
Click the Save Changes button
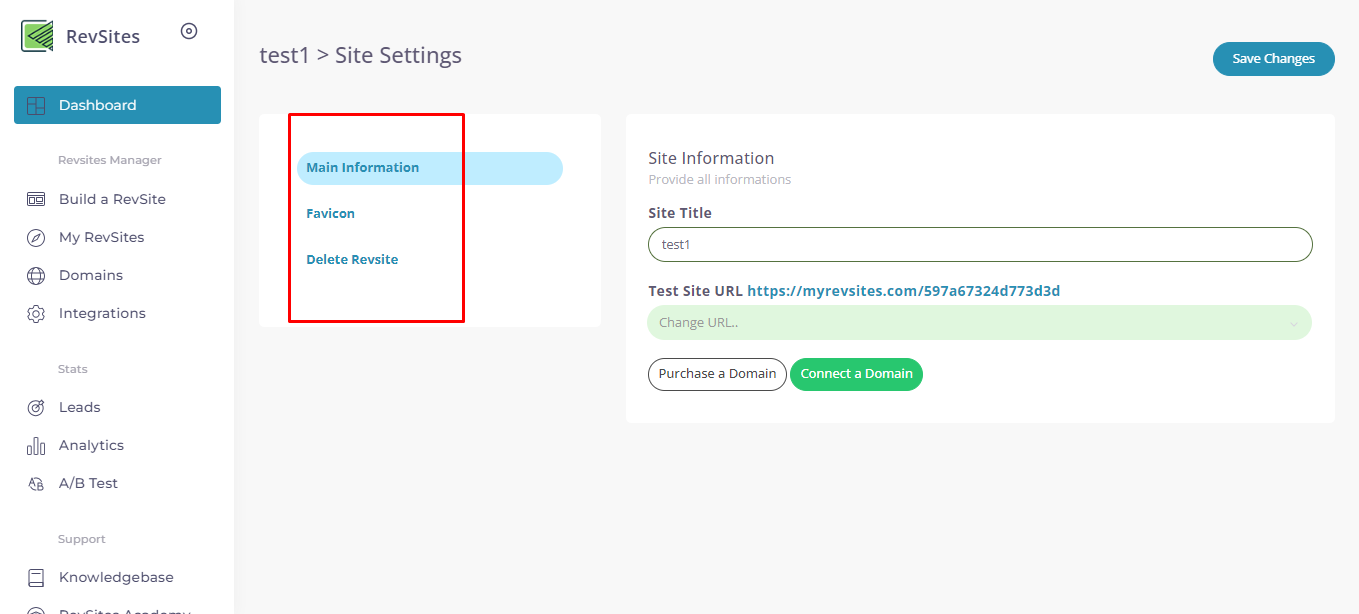tap(1273, 59)
